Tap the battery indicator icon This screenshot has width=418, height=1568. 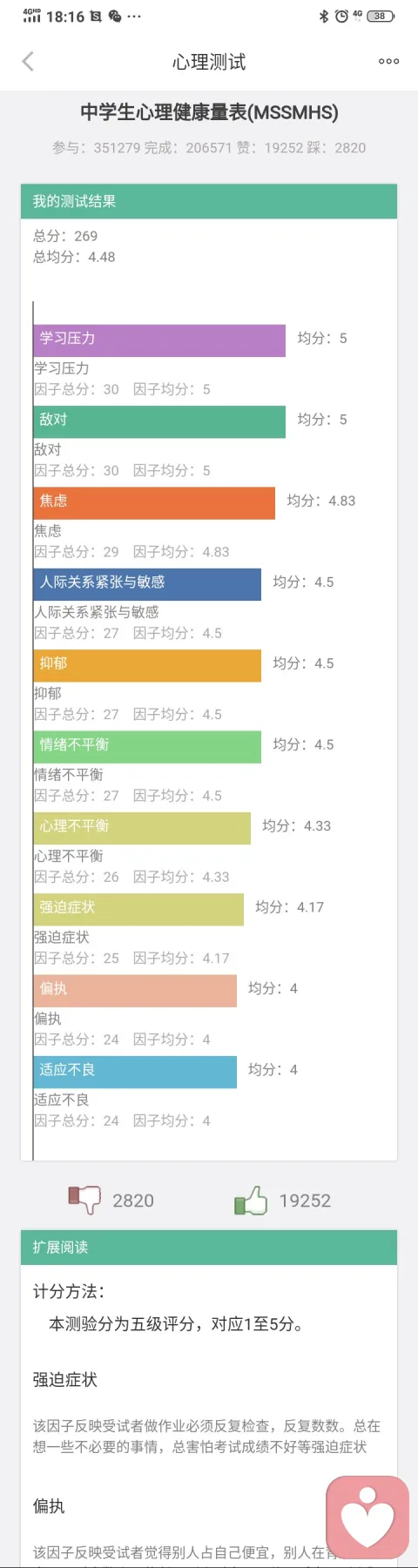pyautogui.click(x=381, y=16)
